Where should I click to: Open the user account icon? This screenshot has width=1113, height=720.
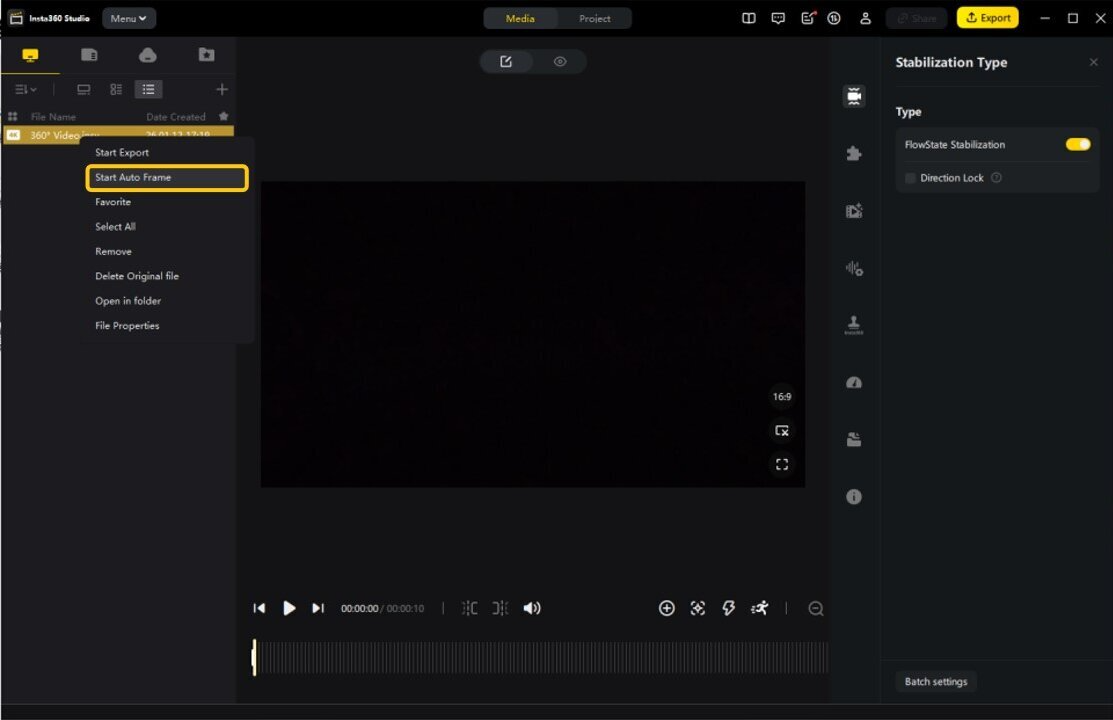865,18
